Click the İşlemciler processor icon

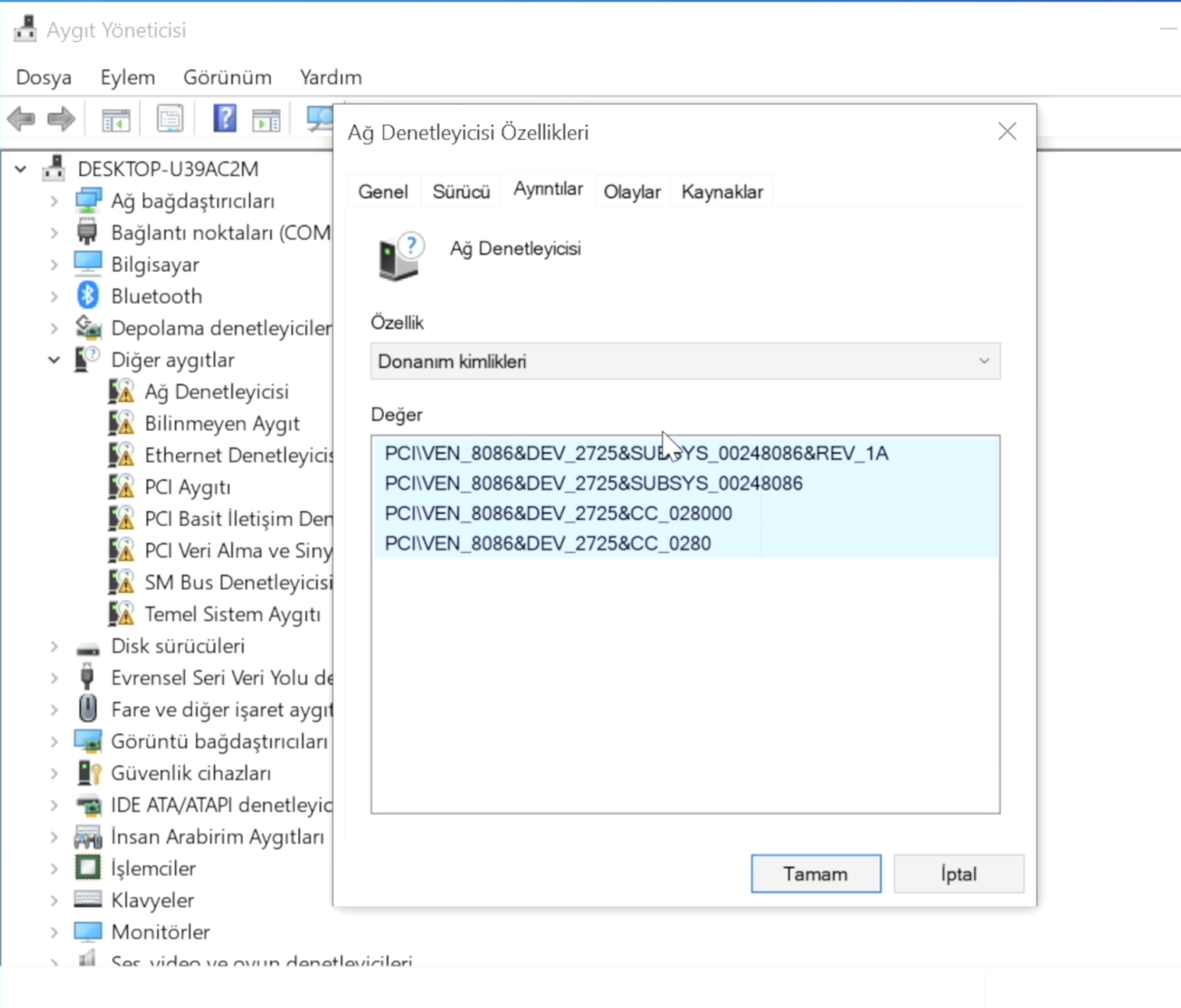pyautogui.click(x=88, y=868)
